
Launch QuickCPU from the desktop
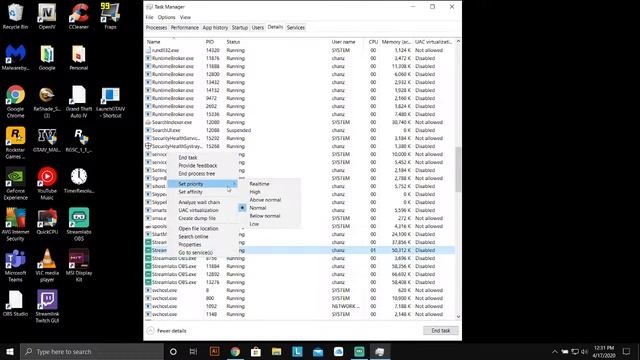(47, 221)
